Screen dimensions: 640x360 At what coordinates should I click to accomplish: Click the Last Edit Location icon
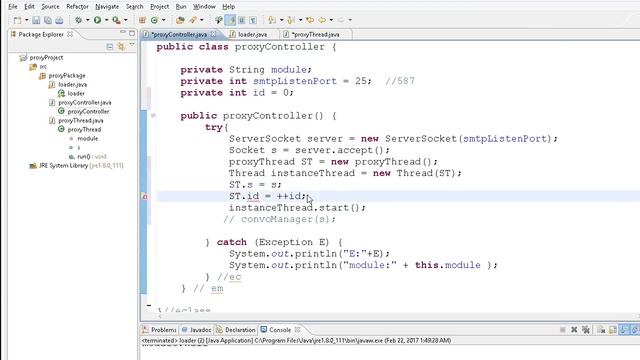tap(310, 20)
